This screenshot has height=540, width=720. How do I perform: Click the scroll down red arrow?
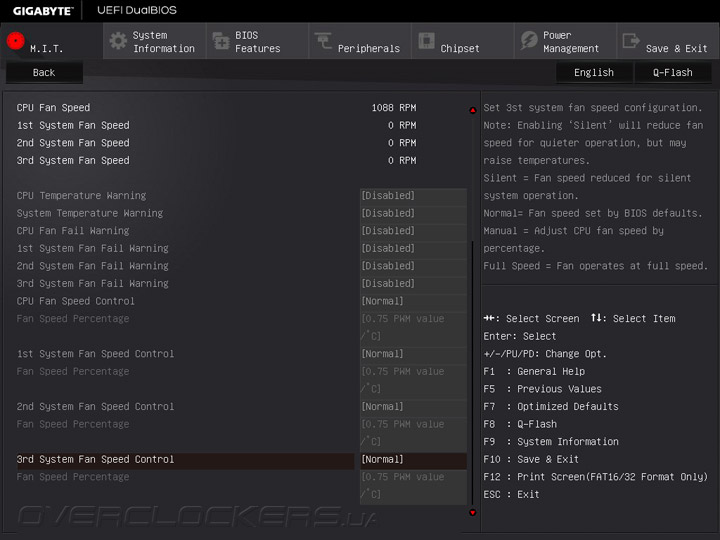pos(472,512)
